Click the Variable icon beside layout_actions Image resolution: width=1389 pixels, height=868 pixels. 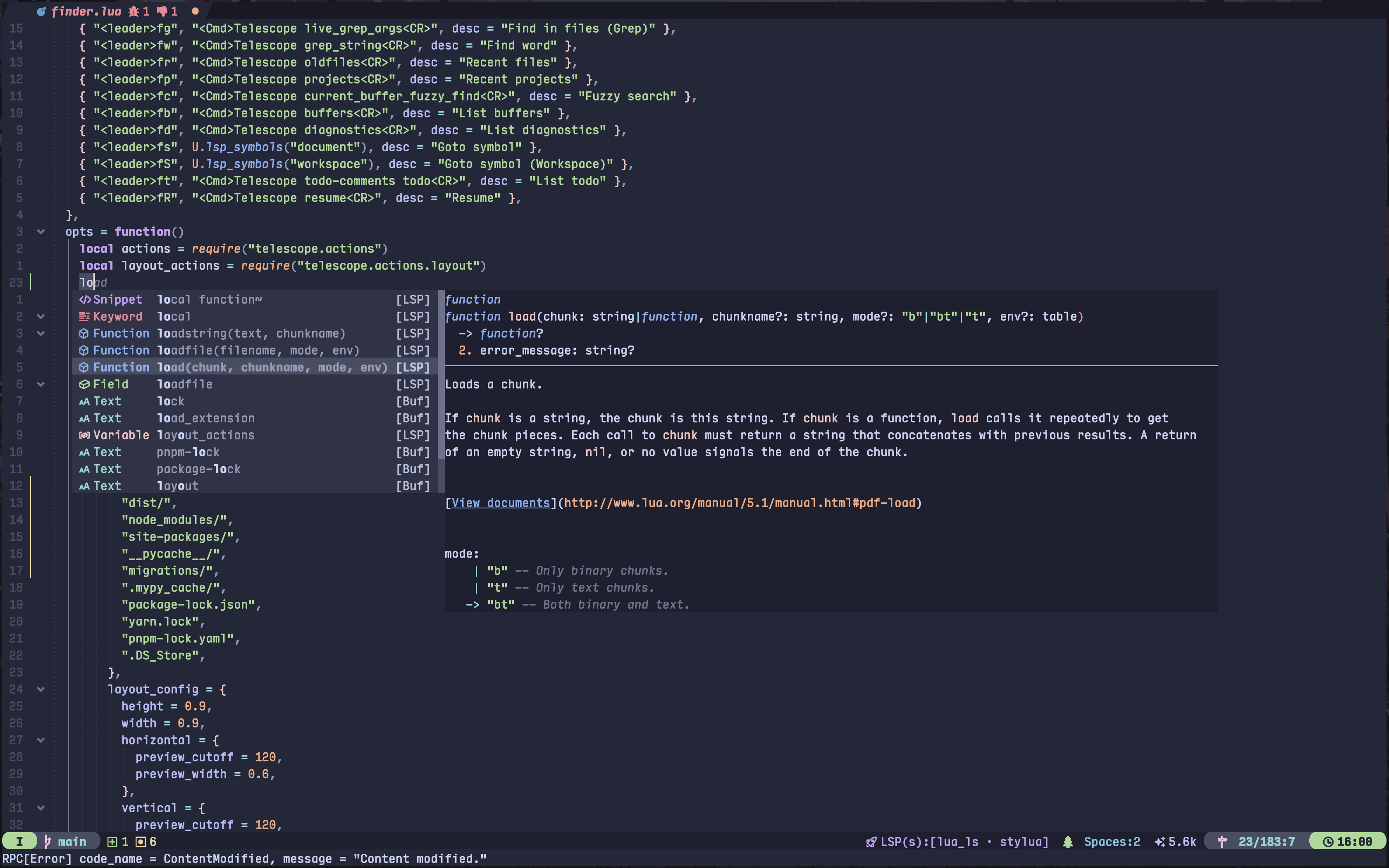click(84, 435)
